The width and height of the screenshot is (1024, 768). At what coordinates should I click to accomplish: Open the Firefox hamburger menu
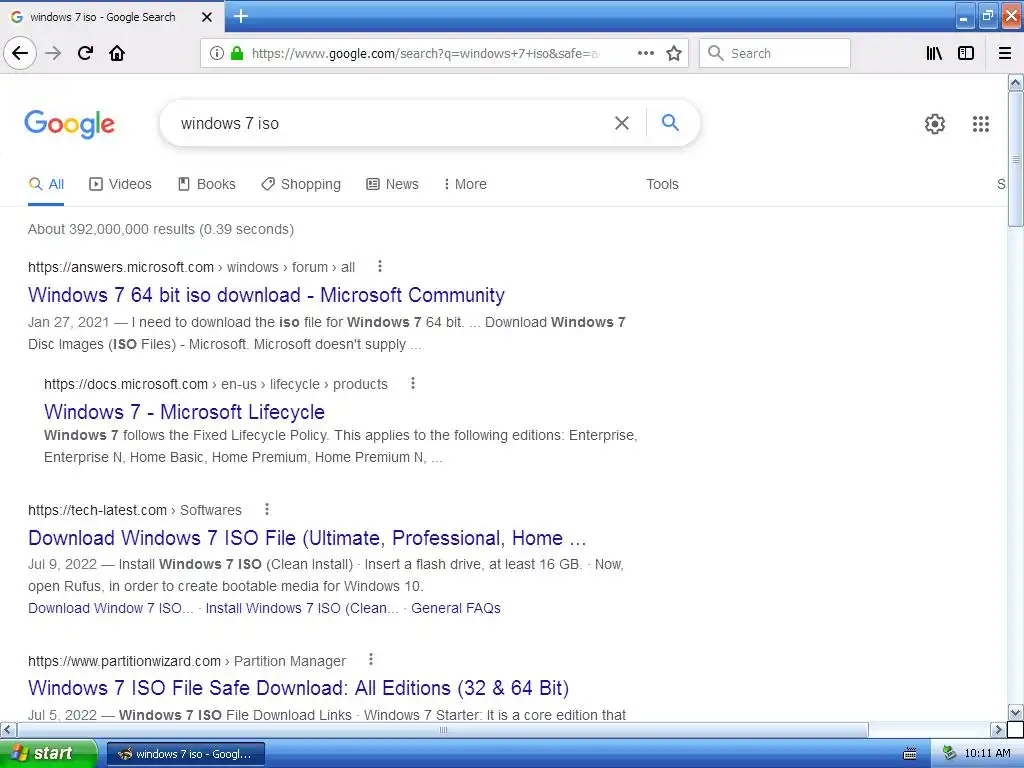1005,53
